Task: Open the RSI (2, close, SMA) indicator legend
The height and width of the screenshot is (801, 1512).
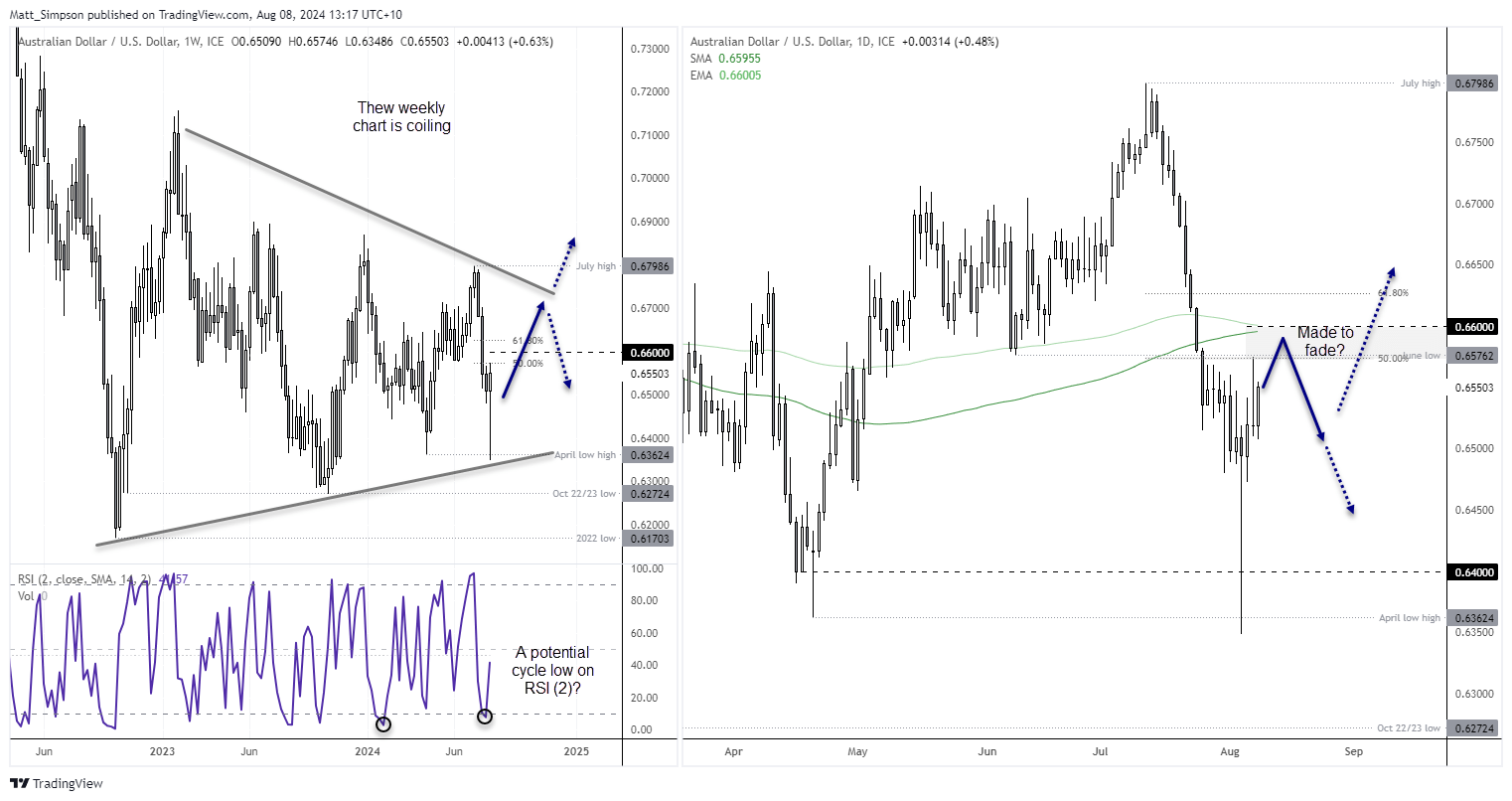Action: (x=102, y=579)
